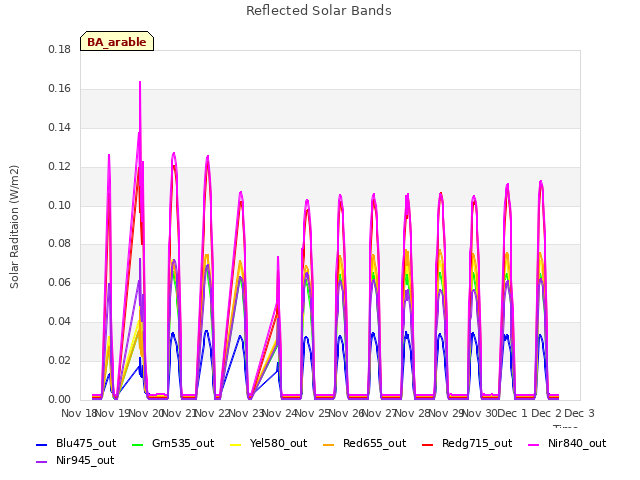The height and width of the screenshot is (480, 640).
Task: Toggle Yel580_out legend entry
Action: 269,444
